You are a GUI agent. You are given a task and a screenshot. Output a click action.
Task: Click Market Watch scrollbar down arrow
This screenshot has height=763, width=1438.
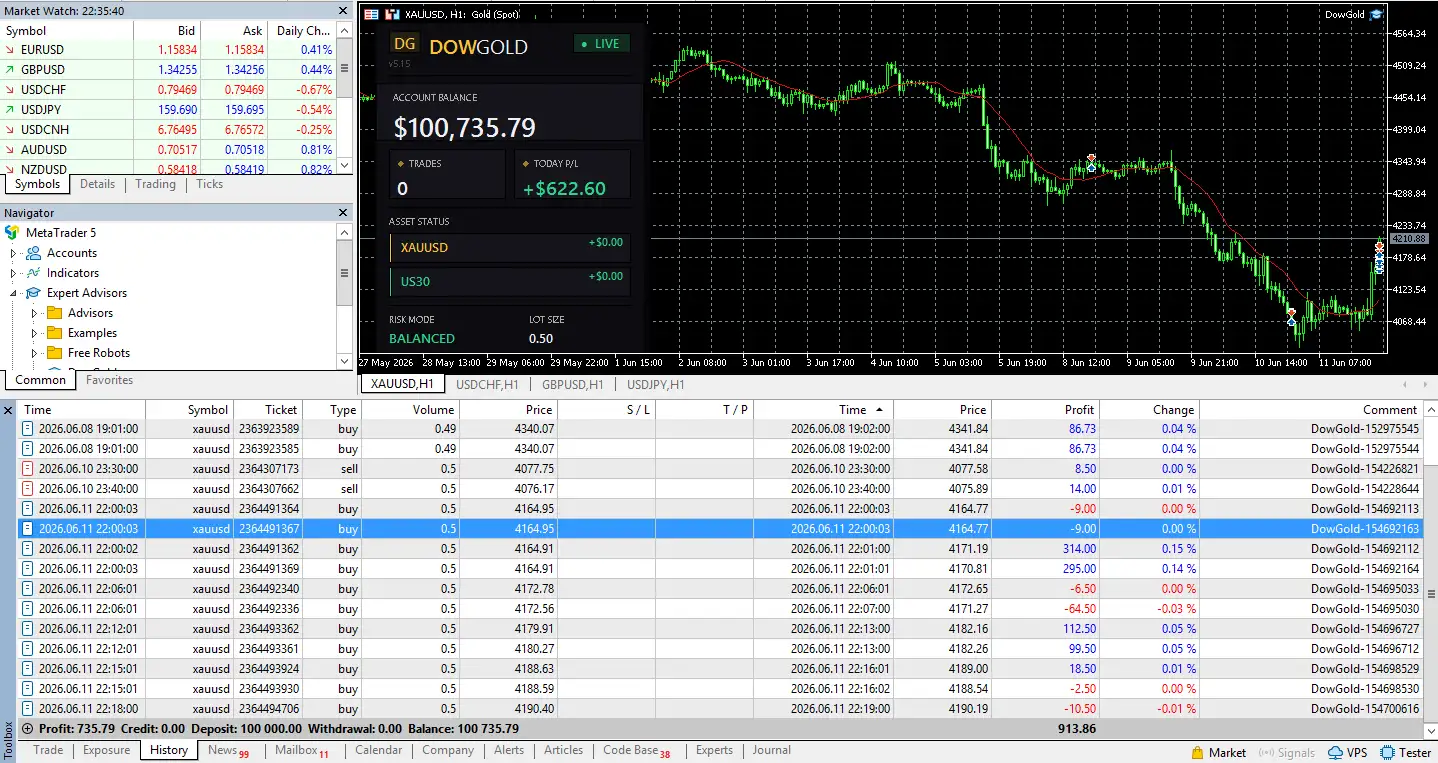click(344, 166)
